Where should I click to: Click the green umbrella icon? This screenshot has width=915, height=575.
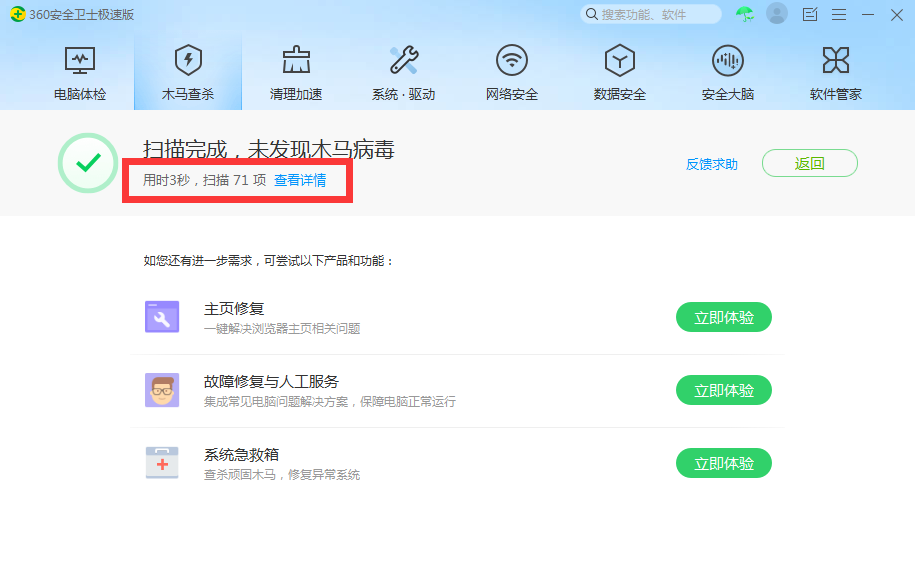point(745,14)
